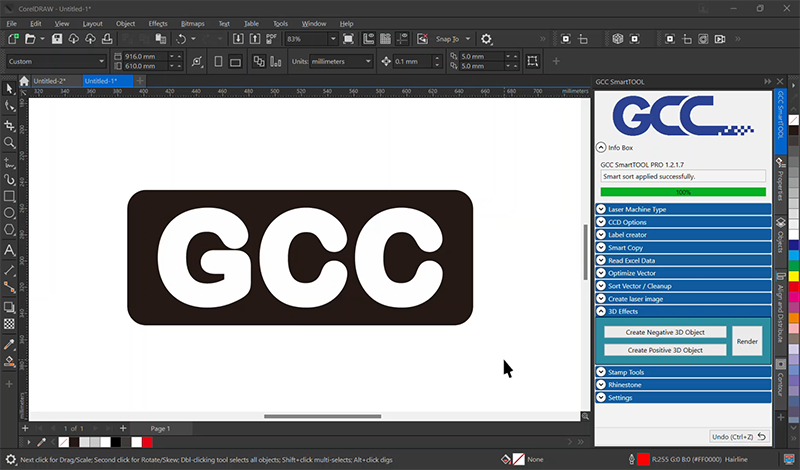Switch page to landscape orientation
800x470 pixels.
pyautogui.click(x=234, y=61)
